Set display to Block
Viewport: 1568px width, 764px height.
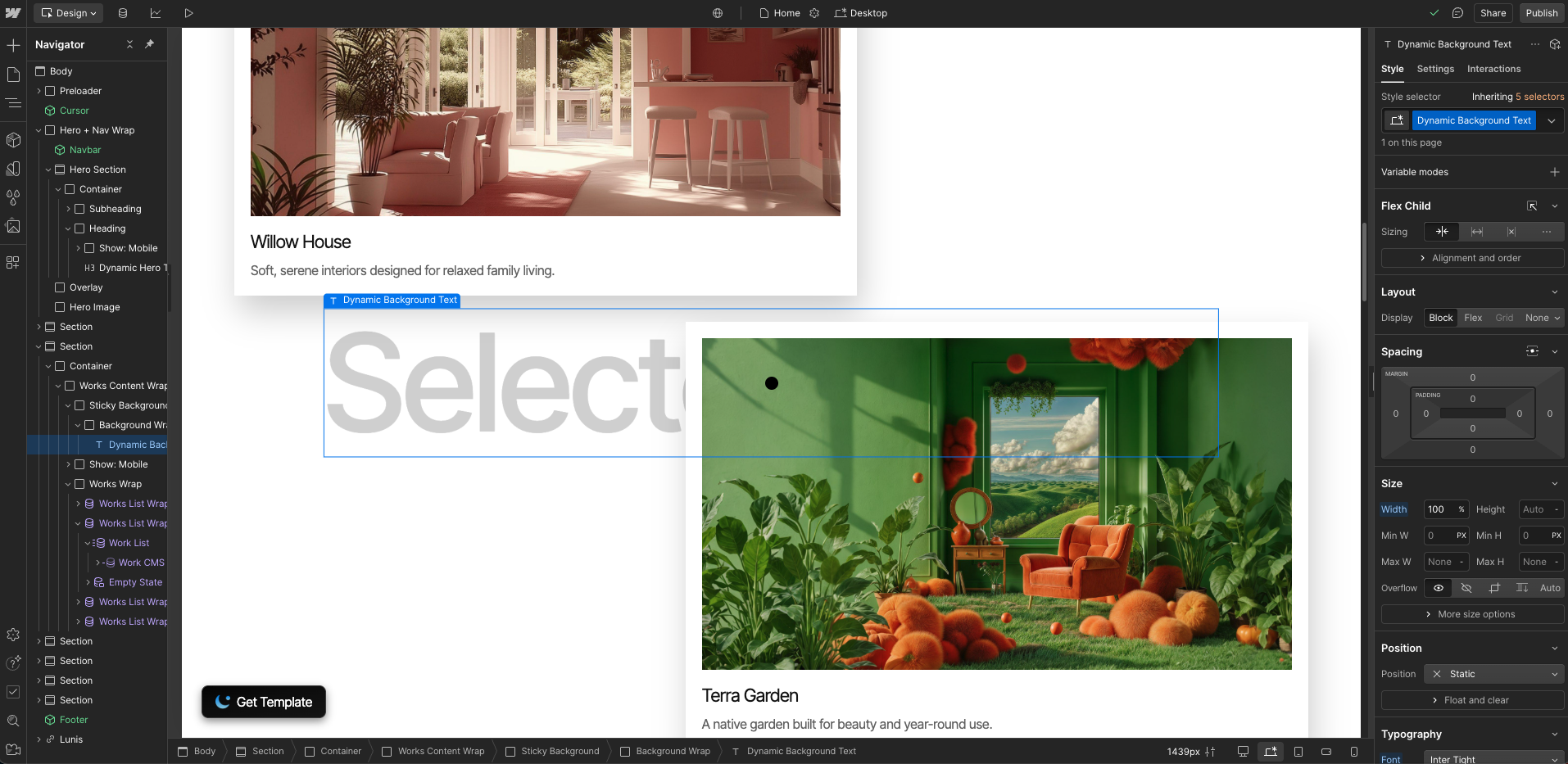click(1440, 318)
